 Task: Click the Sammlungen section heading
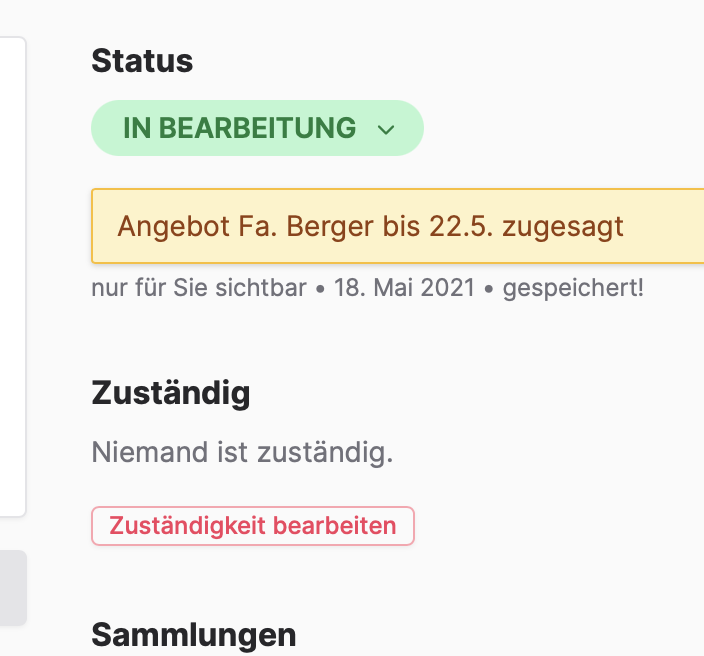click(x=193, y=634)
